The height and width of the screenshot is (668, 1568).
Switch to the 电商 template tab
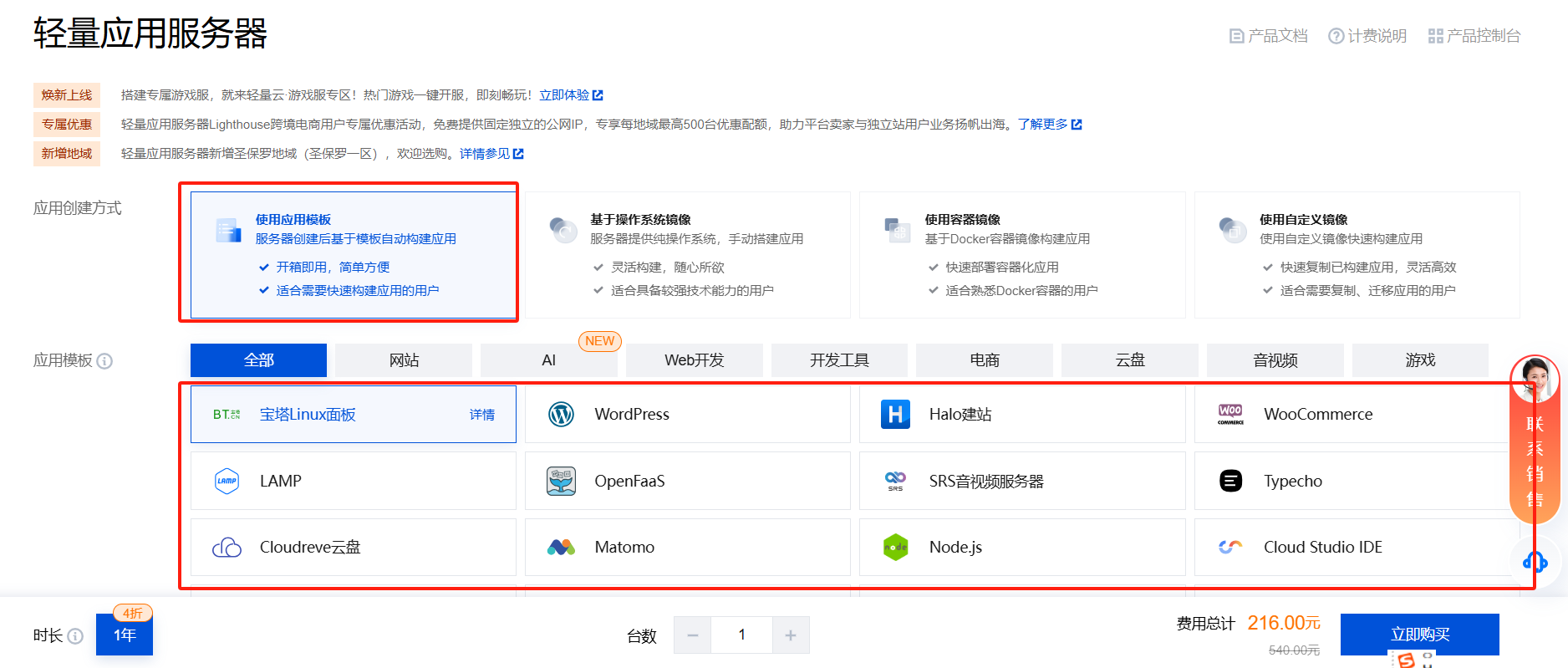click(985, 360)
